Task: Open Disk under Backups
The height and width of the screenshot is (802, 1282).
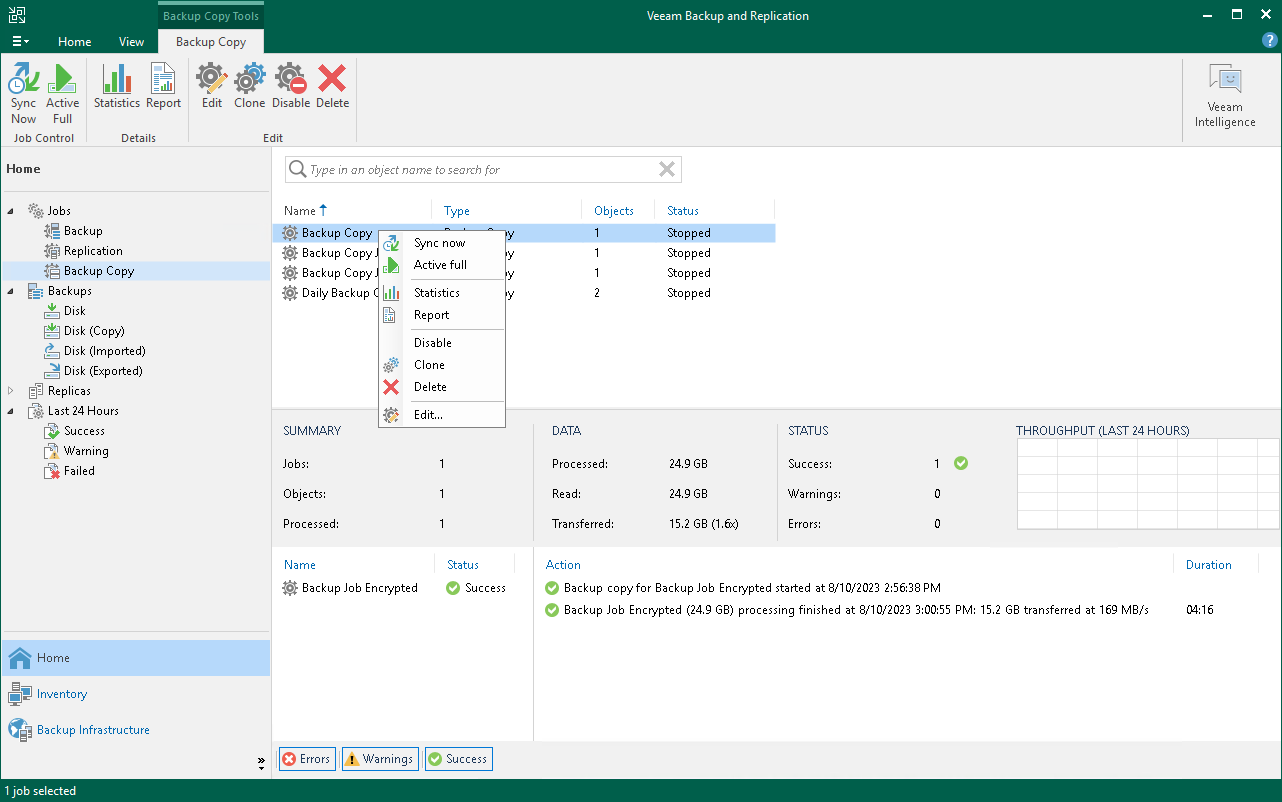Action: 75,311
